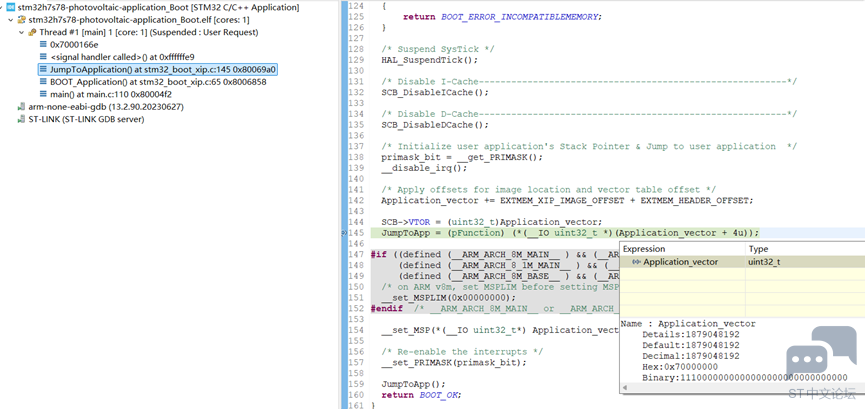Click highlighted JumpToApp assignment line 145

(570, 232)
